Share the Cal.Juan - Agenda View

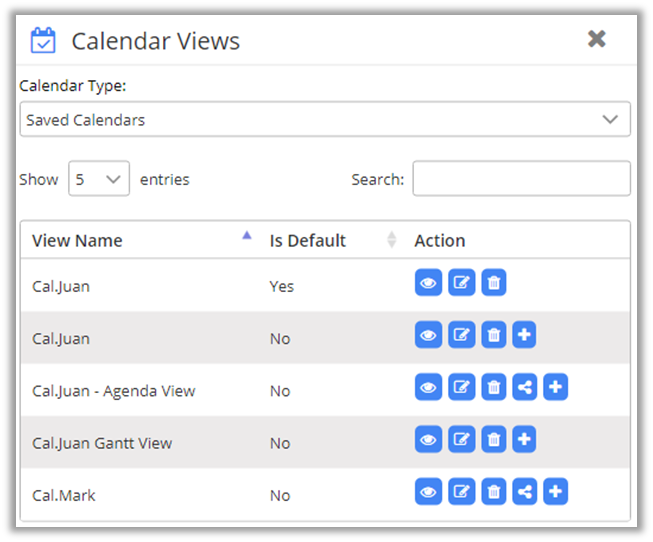click(x=525, y=387)
